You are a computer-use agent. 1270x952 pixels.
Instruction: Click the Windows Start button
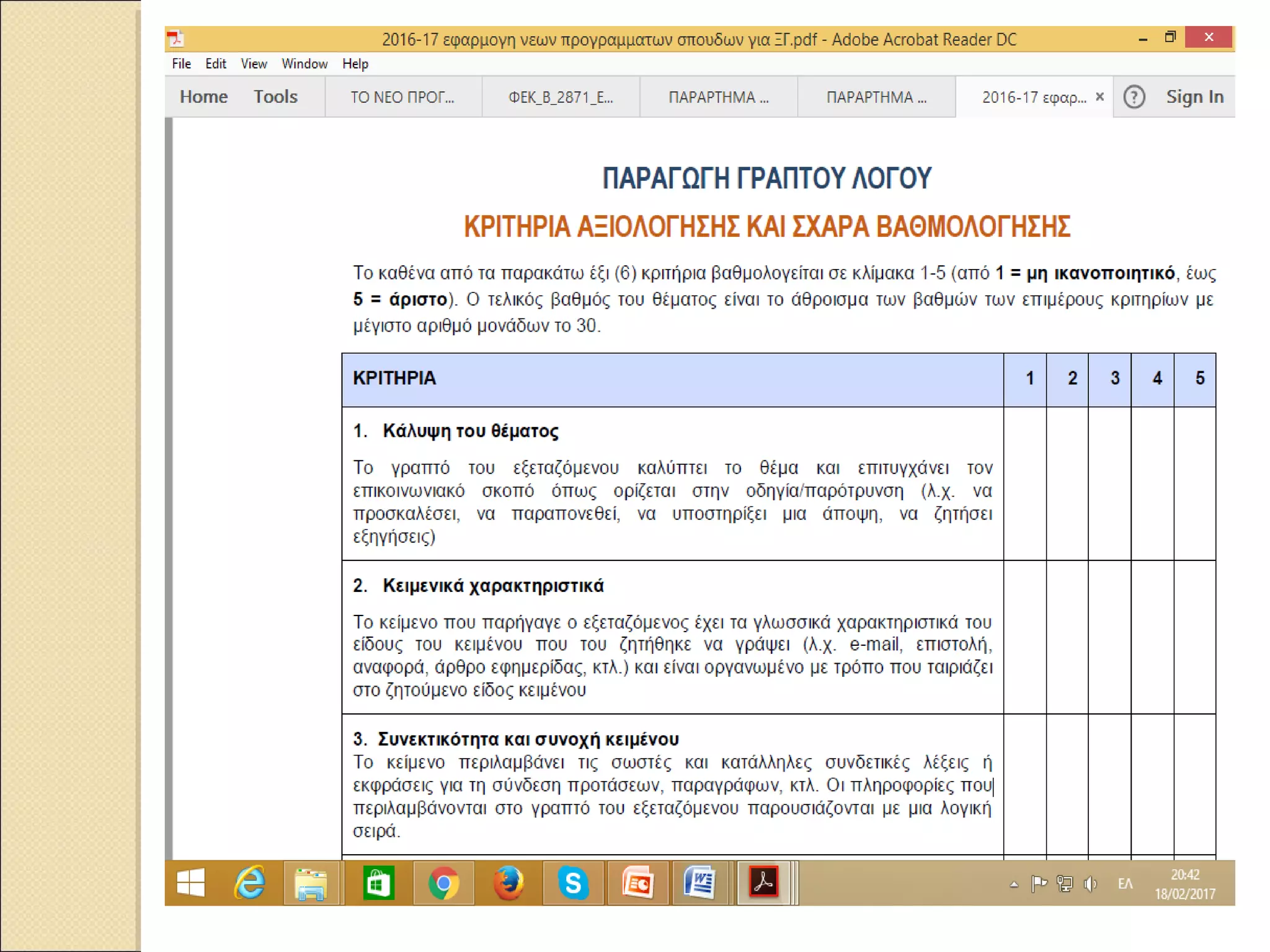click(190, 883)
